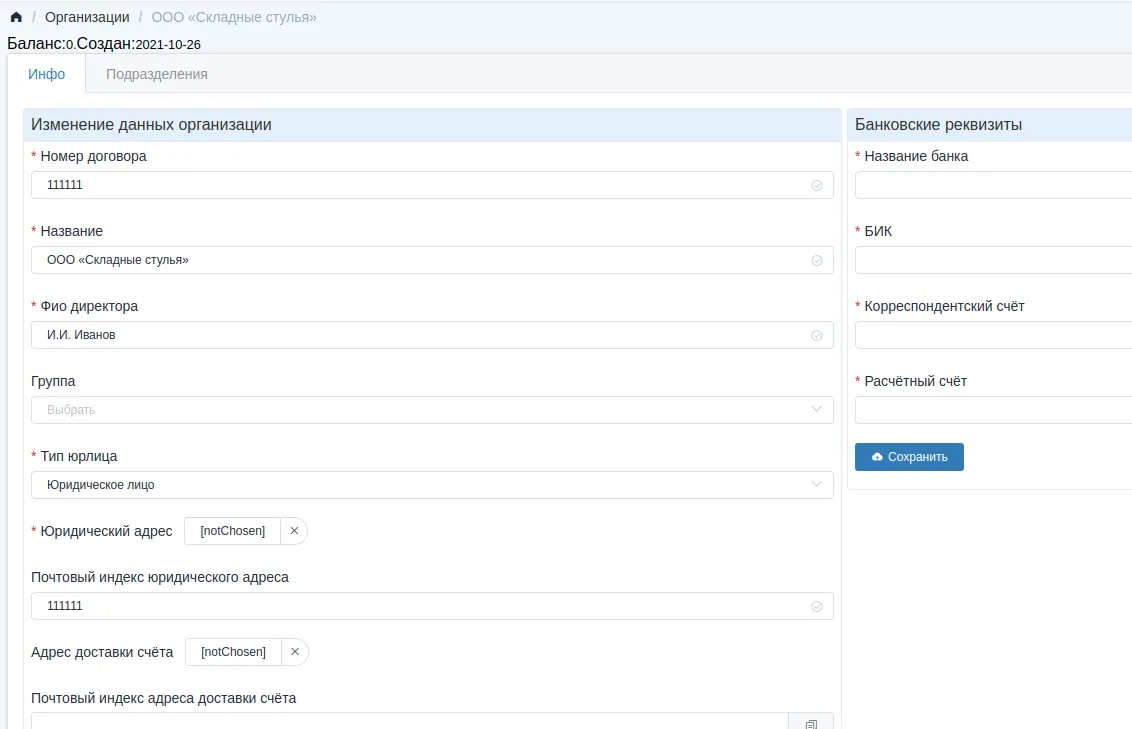This screenshot has height=729, width=1132.
Task: Open the Адрес доставки счёта [notChosen] selector
Action: [x=233, y=652]
